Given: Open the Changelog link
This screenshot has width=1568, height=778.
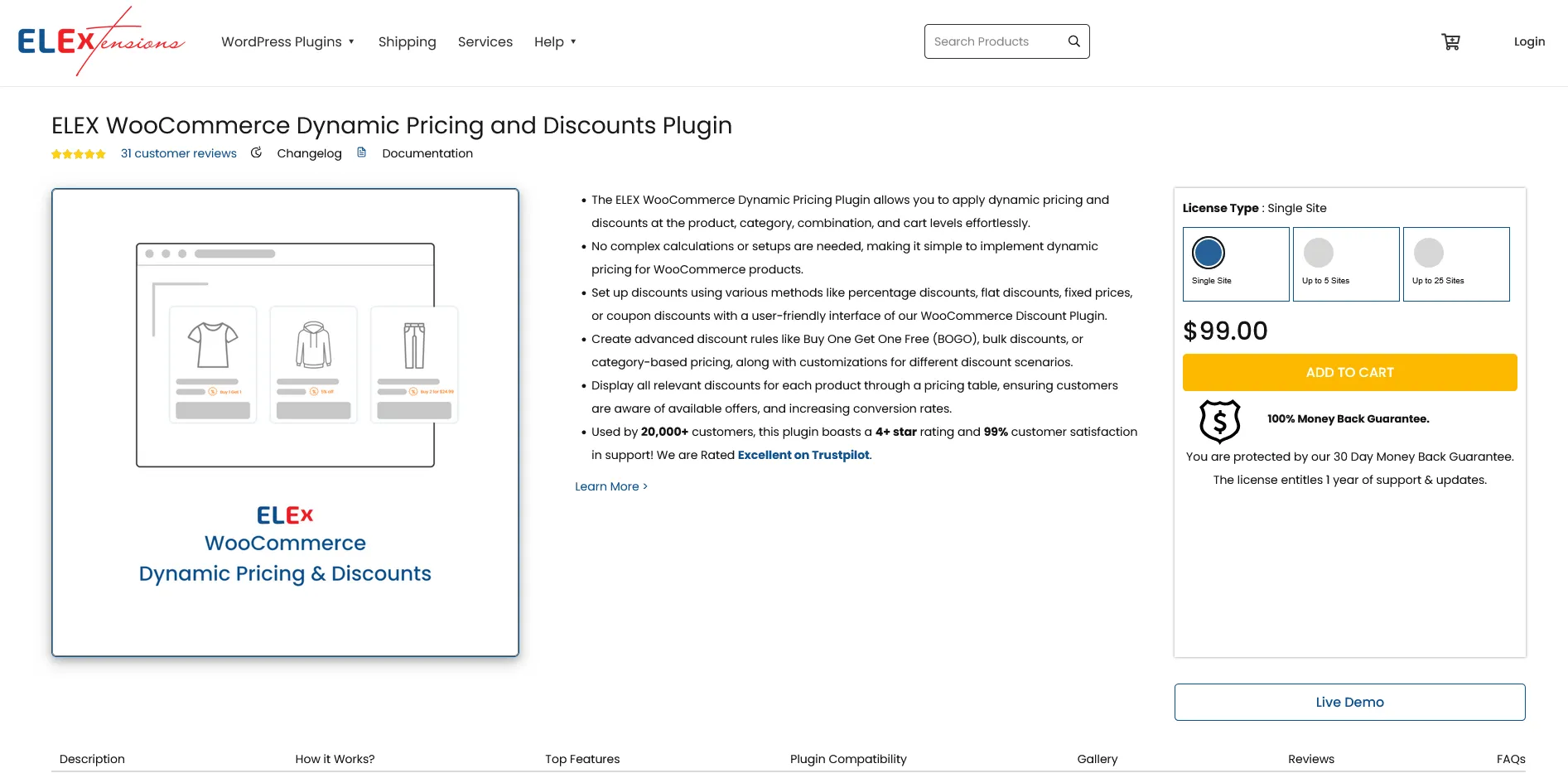Looking at the screenshot, I should (309, 153).
